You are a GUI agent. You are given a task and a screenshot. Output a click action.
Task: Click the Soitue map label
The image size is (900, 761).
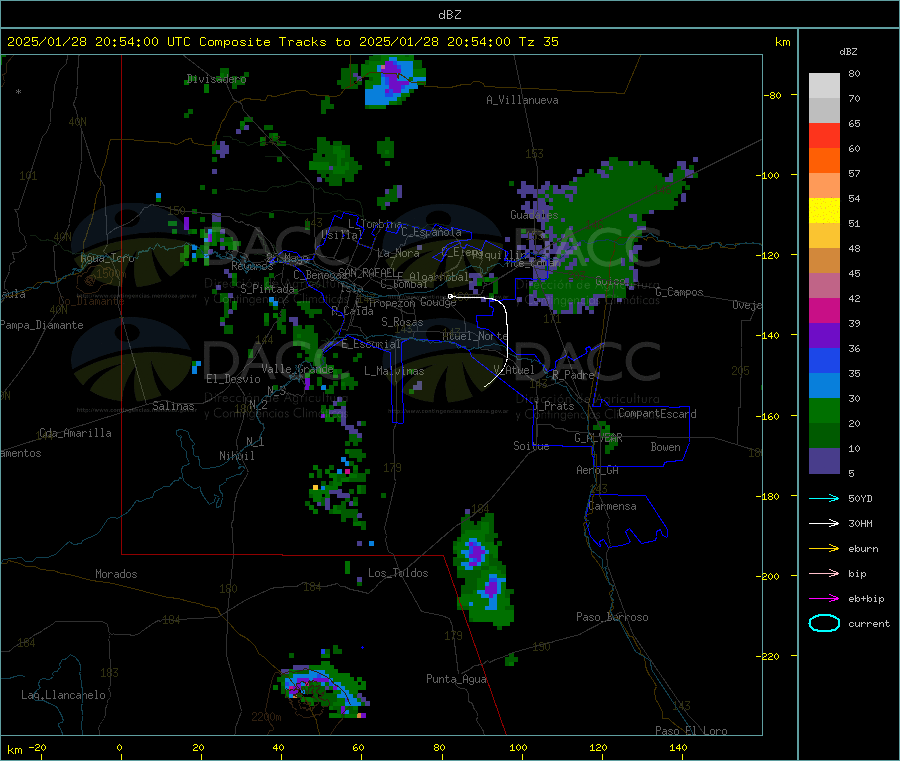(x=531, y=446)
